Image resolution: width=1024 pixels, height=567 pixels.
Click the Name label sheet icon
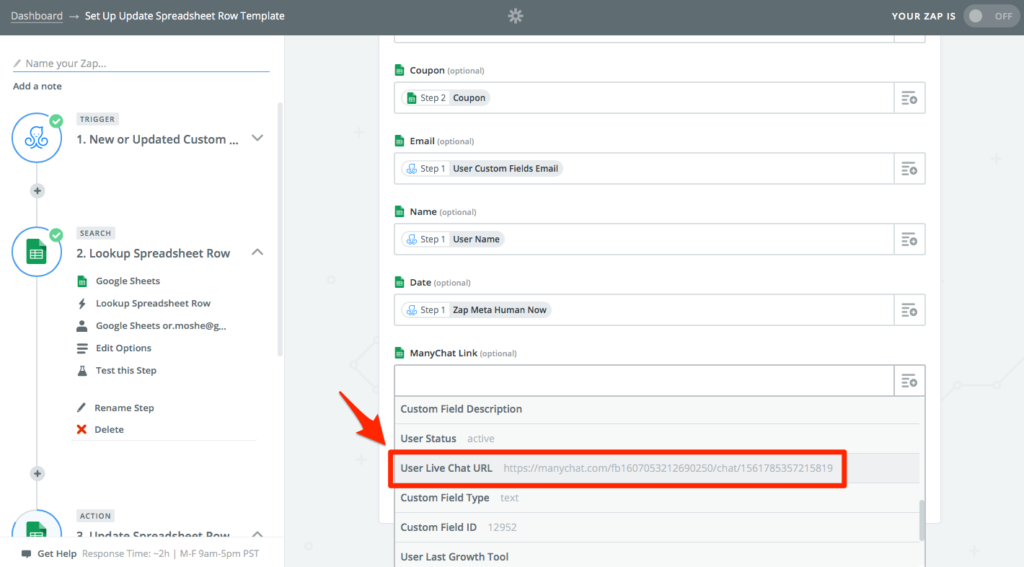pyautogui.click(x=400, y=212)
